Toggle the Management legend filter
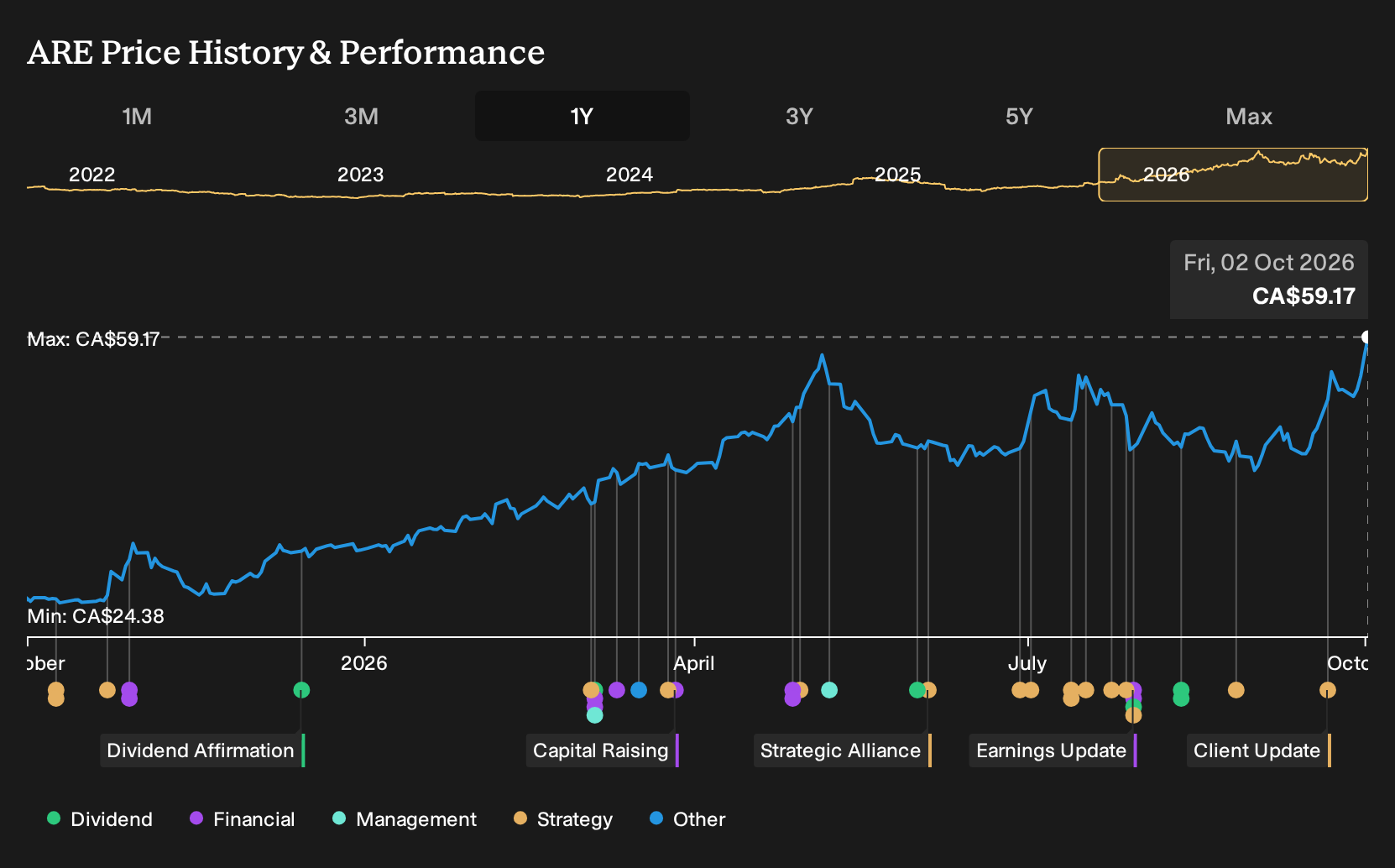Image resolution: width=1395 pixels, height=868 pixels. pyautogui.click(x=405, y=819)
